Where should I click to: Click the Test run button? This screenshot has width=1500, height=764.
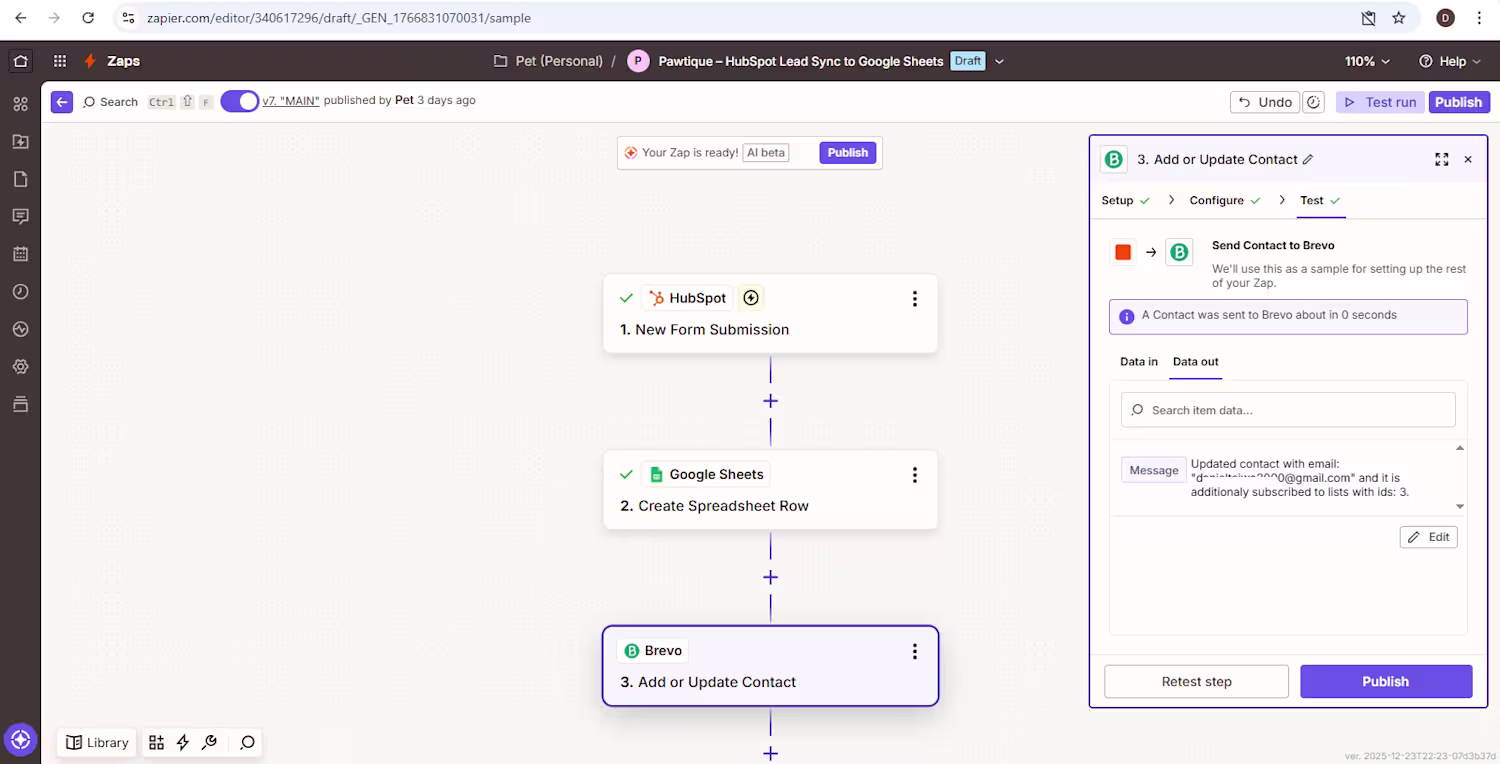[1380, 102]
